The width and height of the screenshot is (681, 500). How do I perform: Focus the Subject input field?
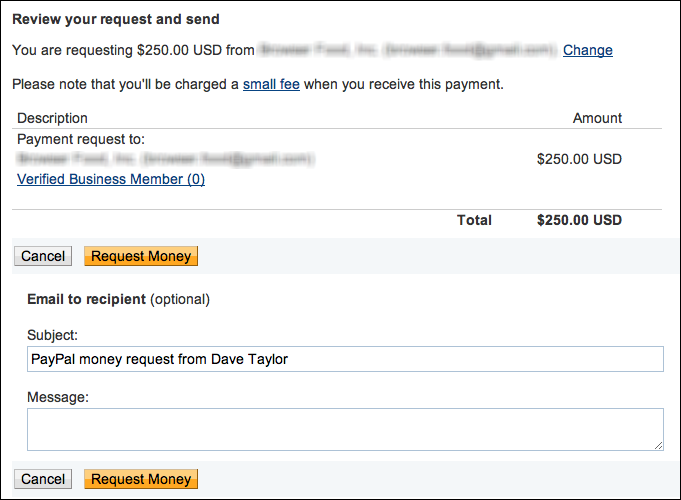tap(345, 359)
